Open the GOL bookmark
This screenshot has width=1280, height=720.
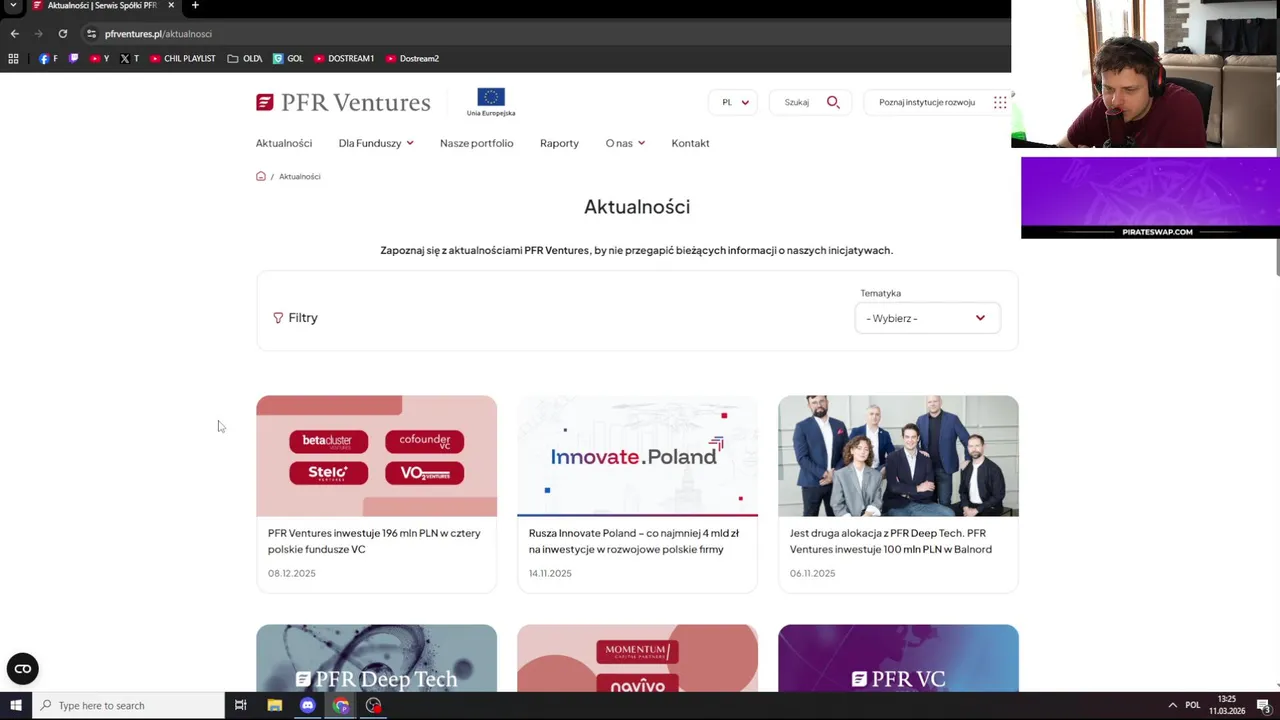click(288, 58)
